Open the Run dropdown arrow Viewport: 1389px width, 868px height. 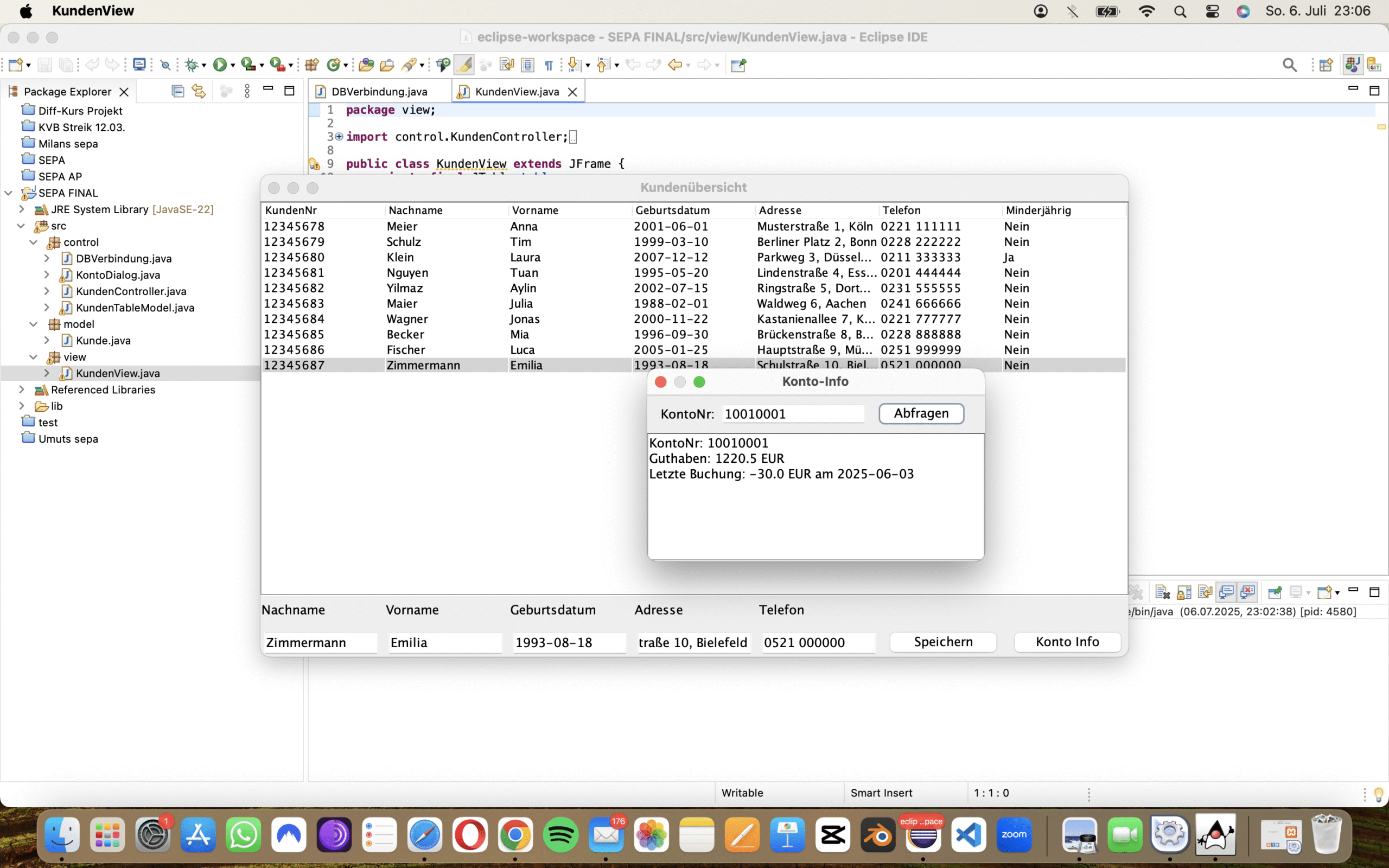[x=233, y=66]
